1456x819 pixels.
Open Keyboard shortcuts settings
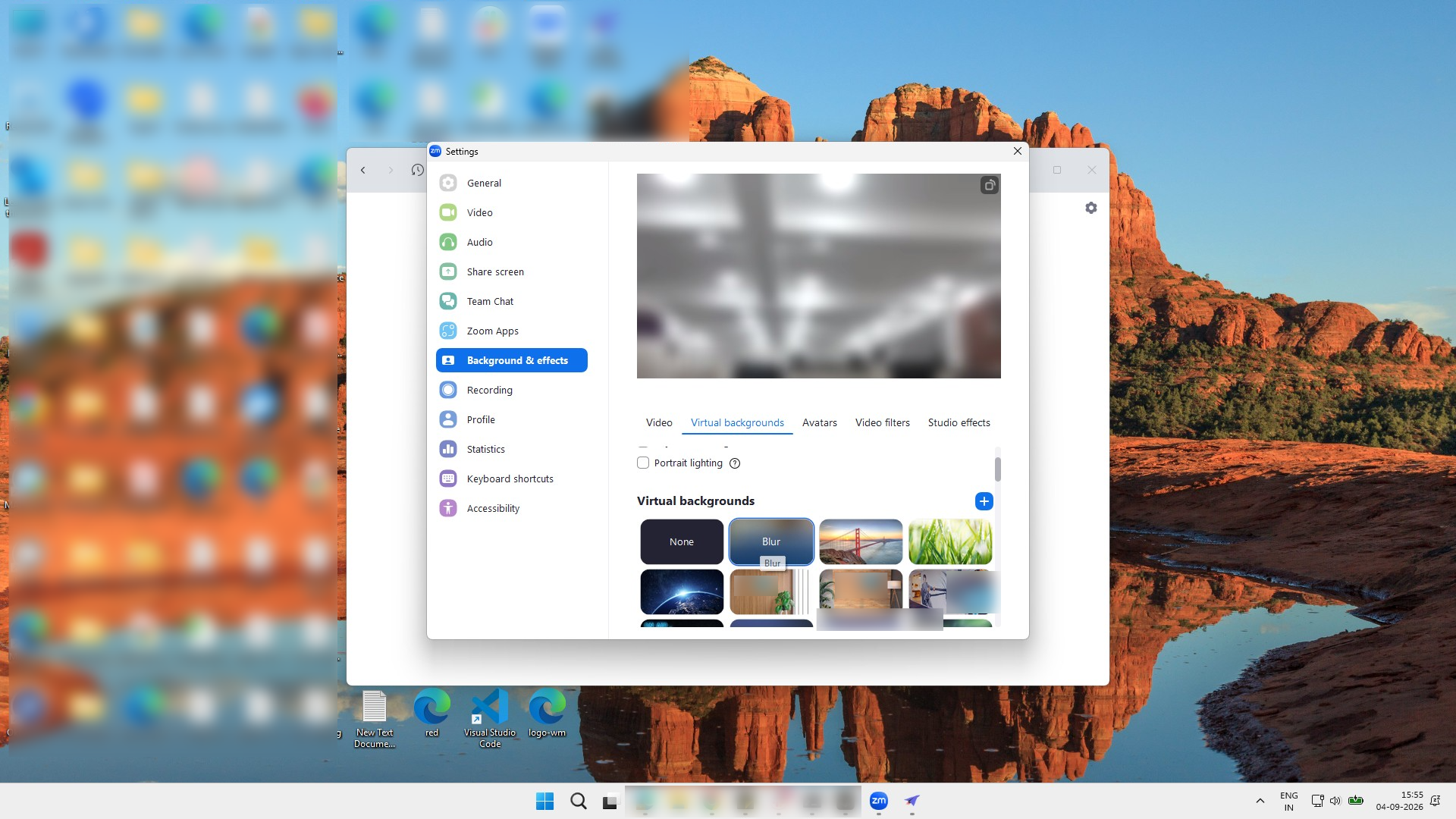512,479
